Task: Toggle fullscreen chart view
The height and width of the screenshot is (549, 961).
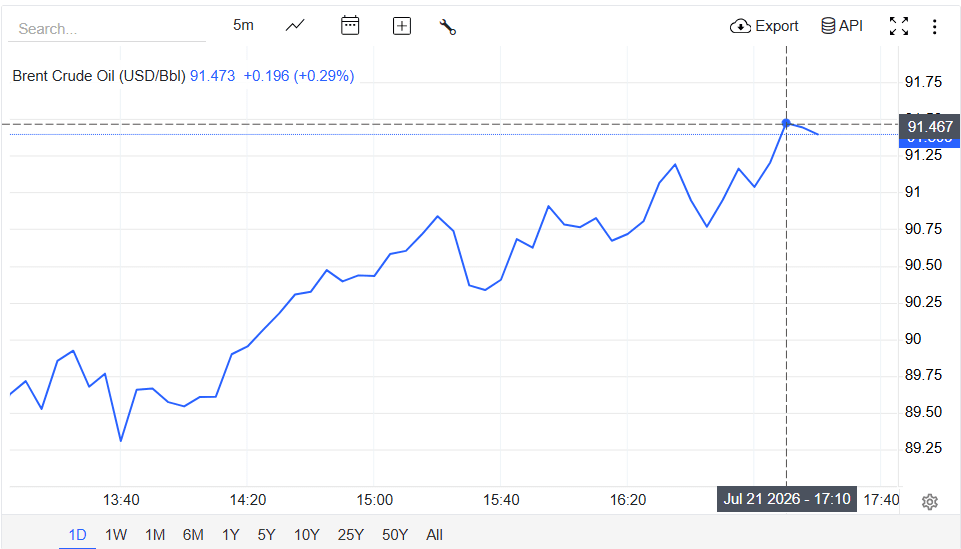Action: tap(898, 26)
